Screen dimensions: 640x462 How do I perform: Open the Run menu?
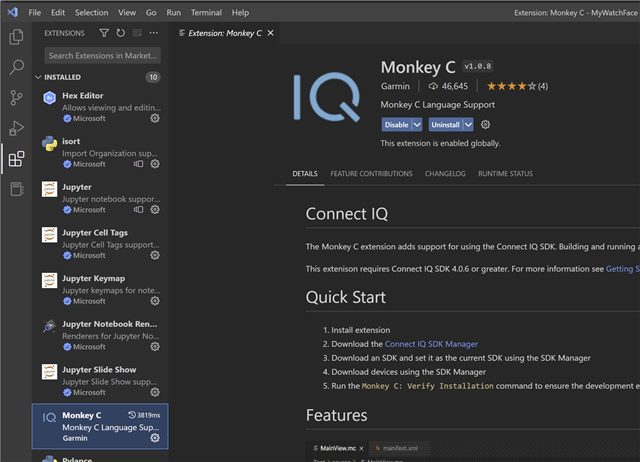coord(173,13)
